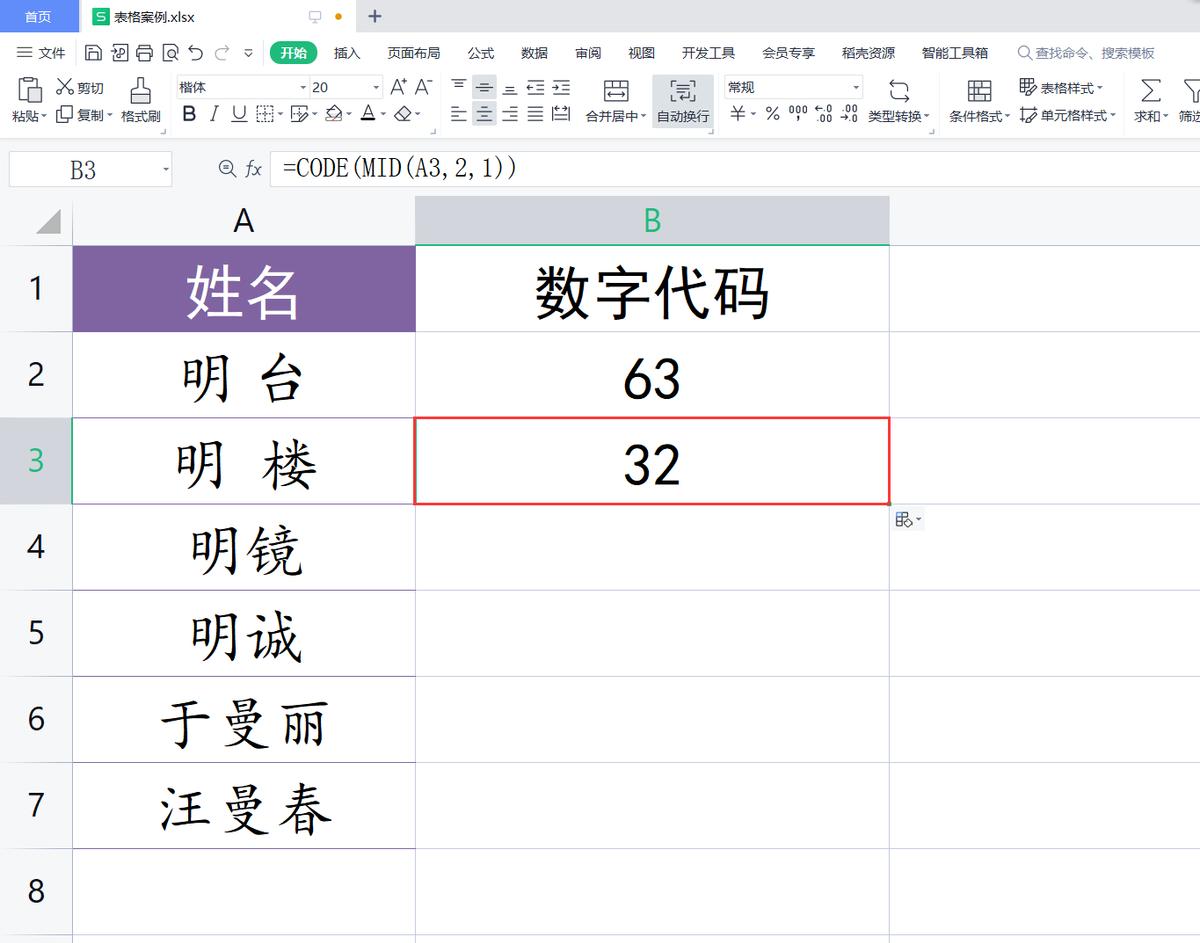
Task: Click the Save icon in quick access toolbar
Action: click(94, 52)
